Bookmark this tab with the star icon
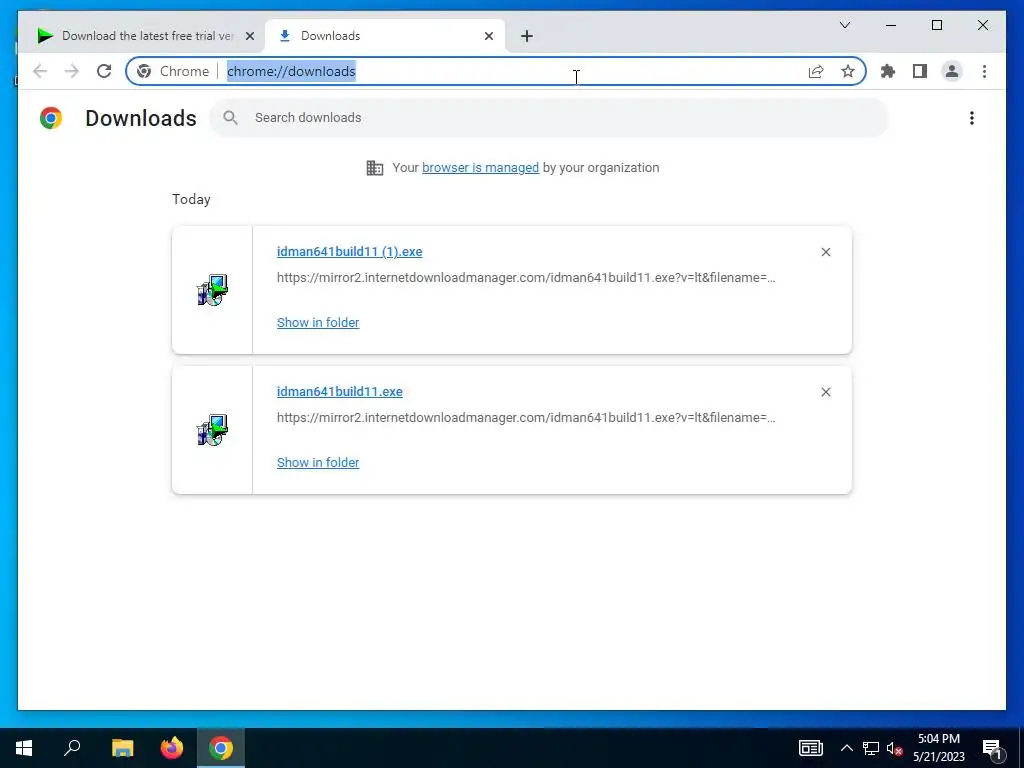 848,71
